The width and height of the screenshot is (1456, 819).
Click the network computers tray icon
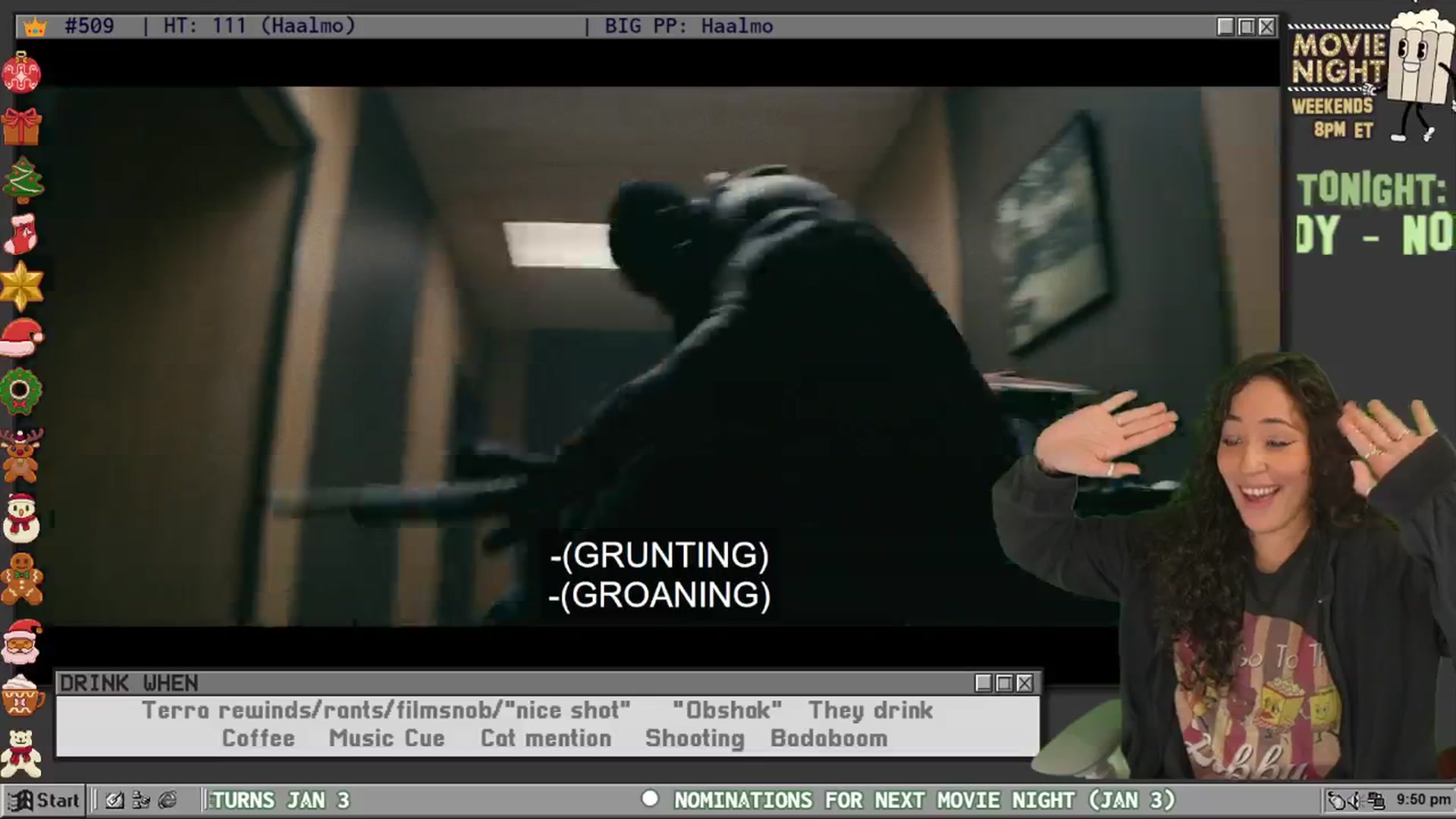tap(1375, 800)
